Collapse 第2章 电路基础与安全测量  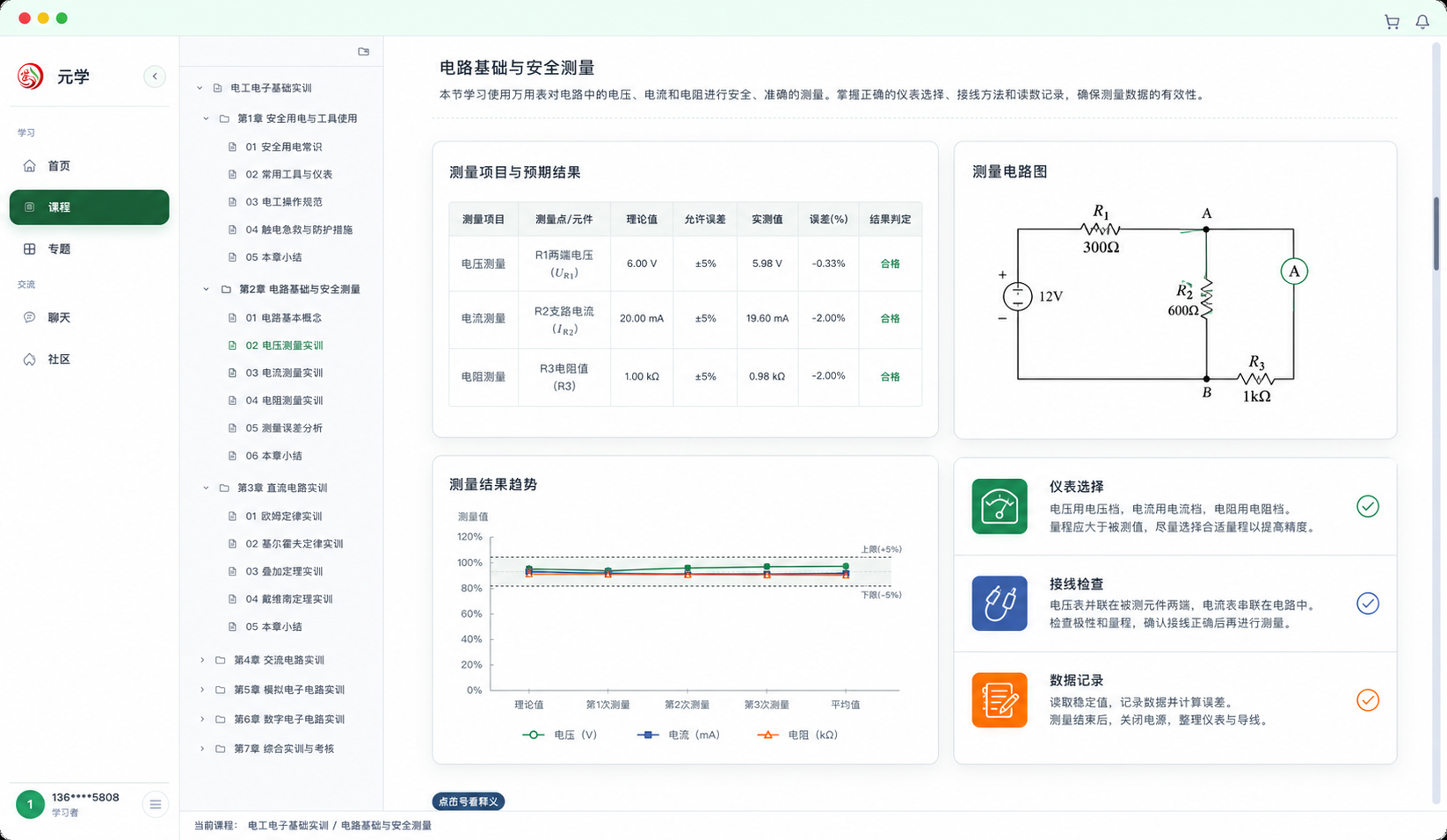(x=207, y=289)
